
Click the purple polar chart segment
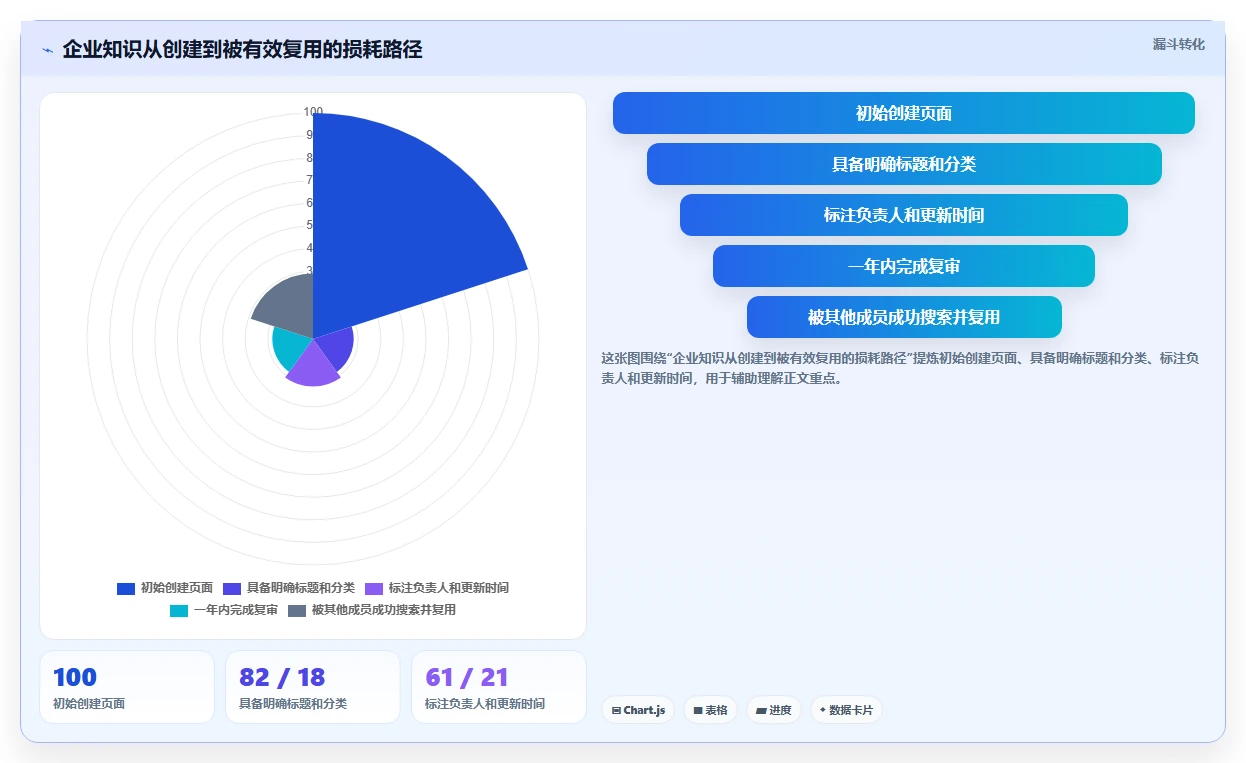(313, 366)
